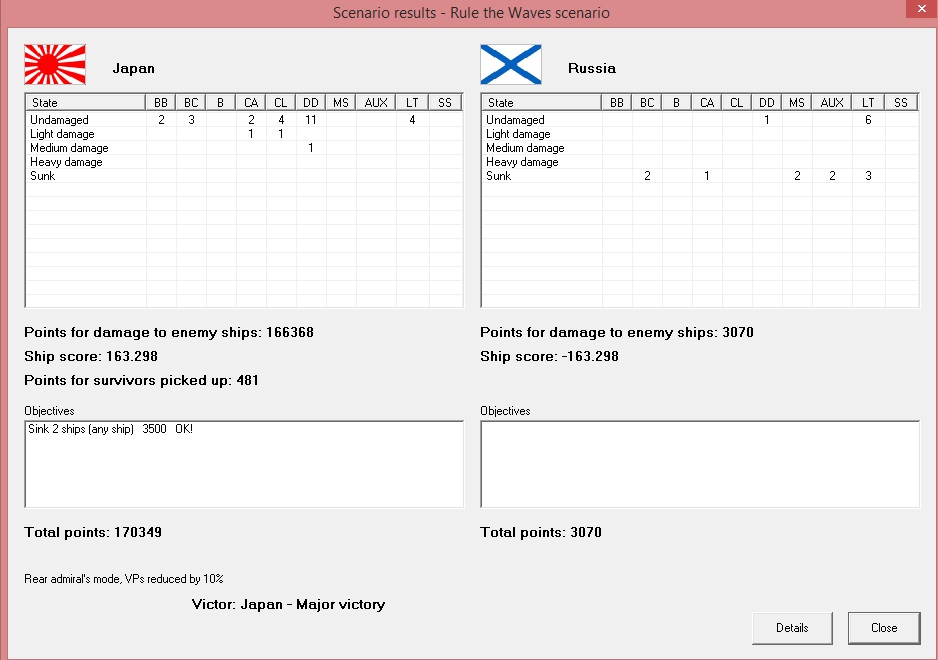
Task: Click 'Victor: Japan - Major victory' text
Action: click(x=288, y=604)
